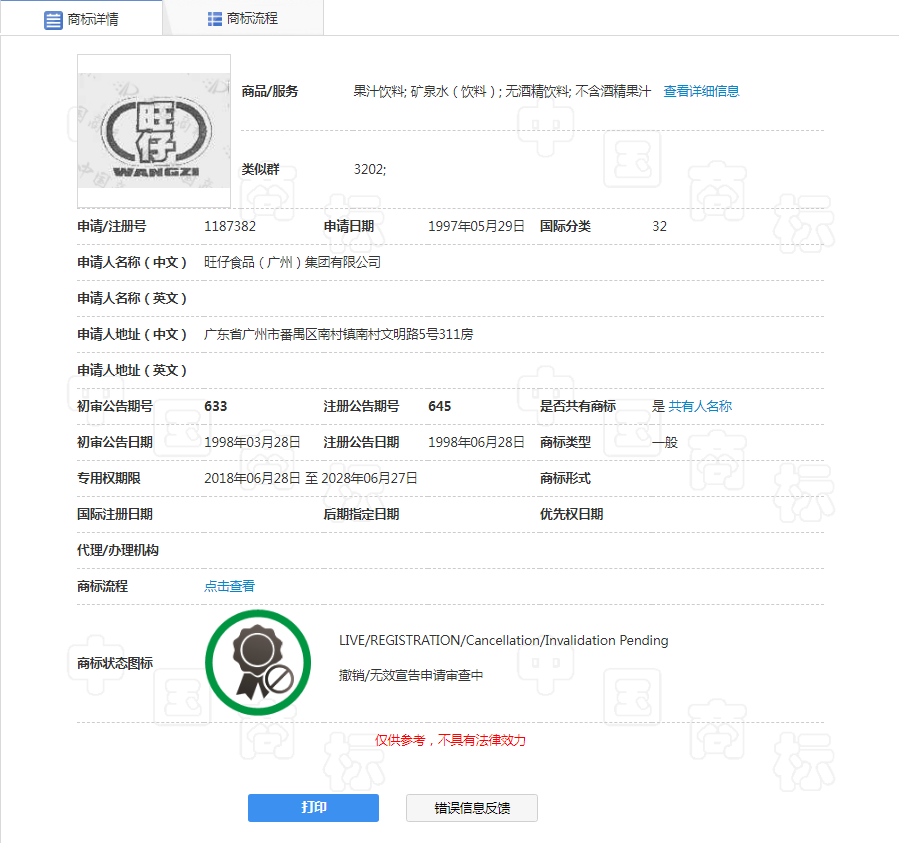Select applicant name 旺仔食品（广州）集团有限公司
Screen dimensions: 899x843
click(292, 262)
